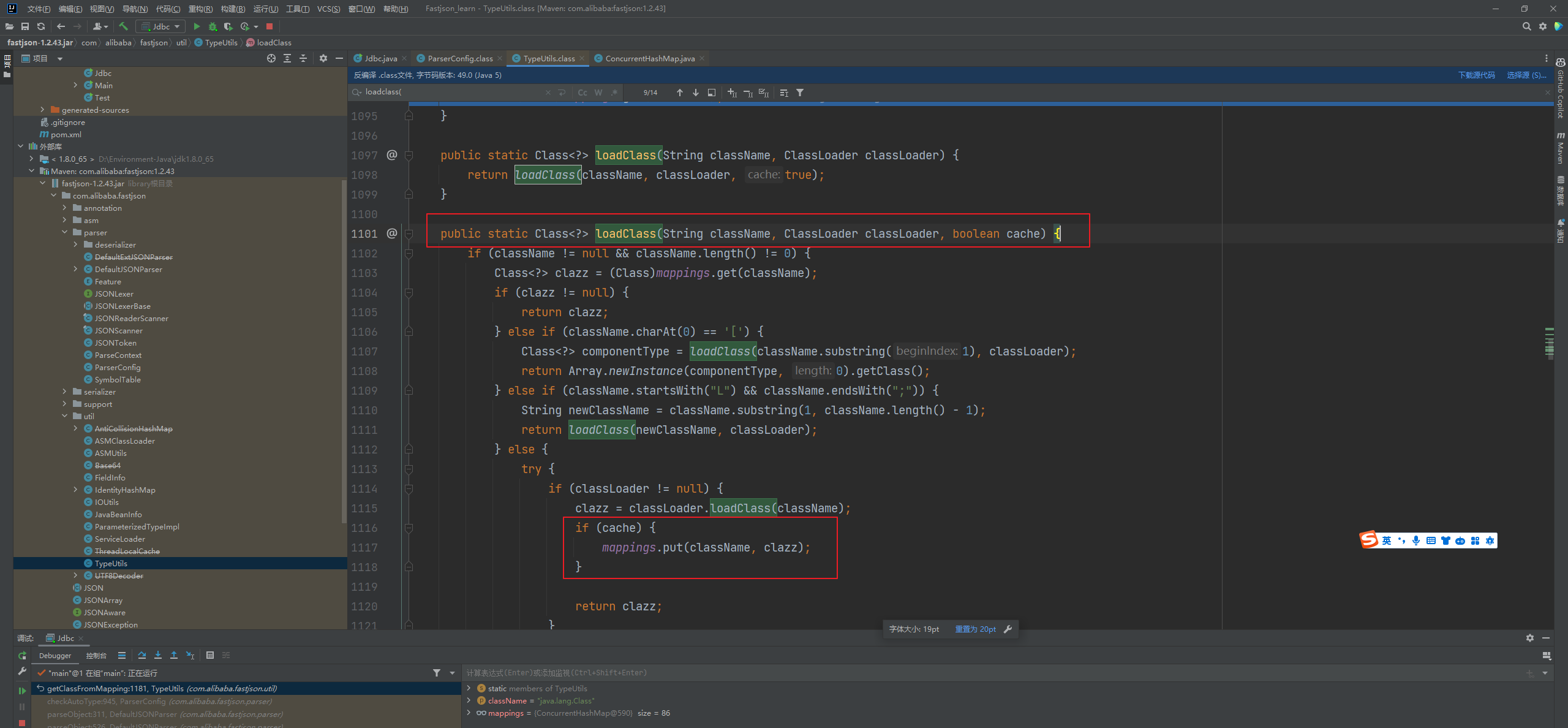Click Run to Cursor debugger icon
The height and width of the screenshot is (728, 1568).
(190, 655)
